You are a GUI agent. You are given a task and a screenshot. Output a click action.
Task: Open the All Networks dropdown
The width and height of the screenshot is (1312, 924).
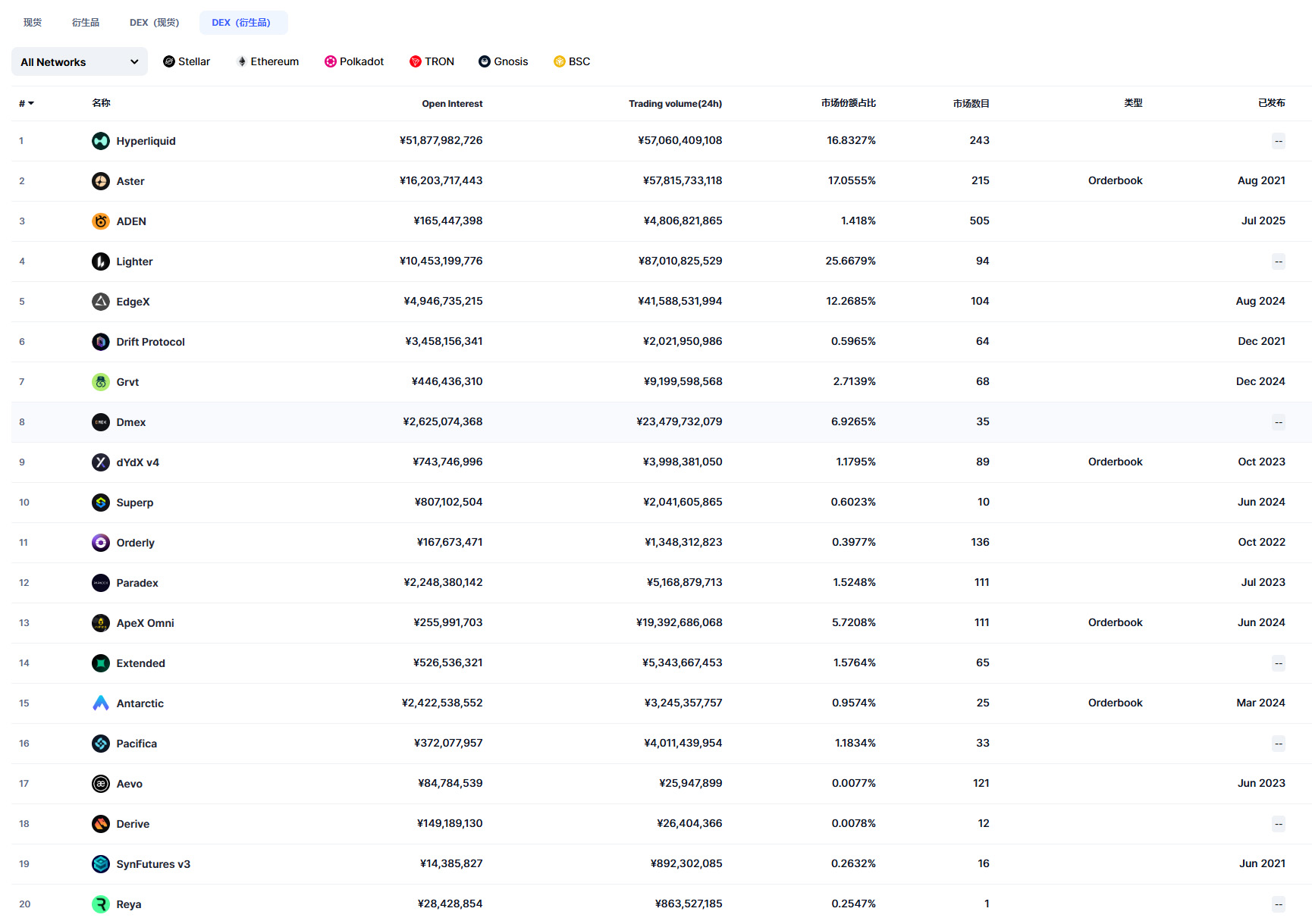pos(79,61)
